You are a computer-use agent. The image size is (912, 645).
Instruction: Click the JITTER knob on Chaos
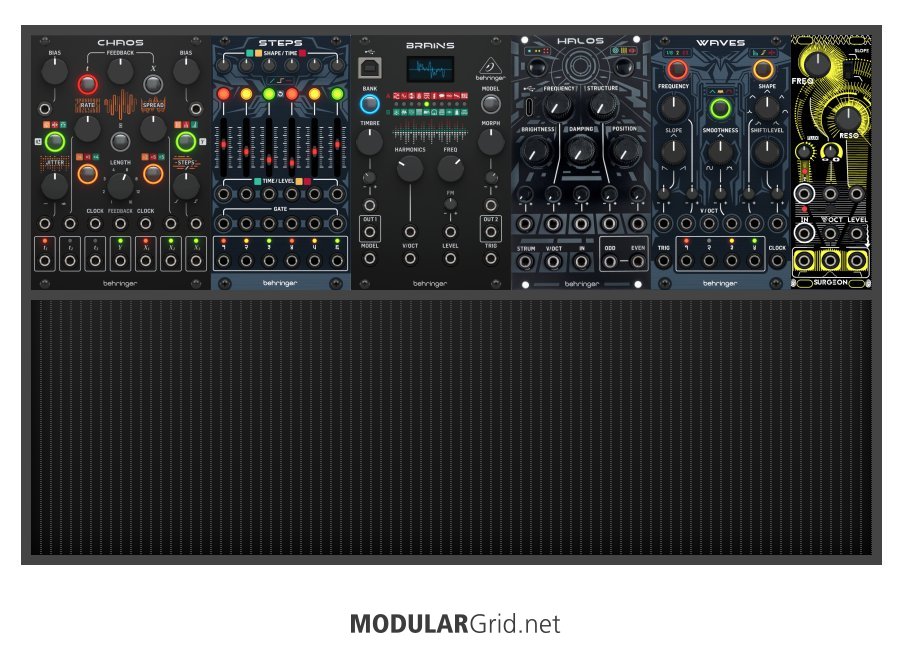pyautogui.click(x=55, y=186)
